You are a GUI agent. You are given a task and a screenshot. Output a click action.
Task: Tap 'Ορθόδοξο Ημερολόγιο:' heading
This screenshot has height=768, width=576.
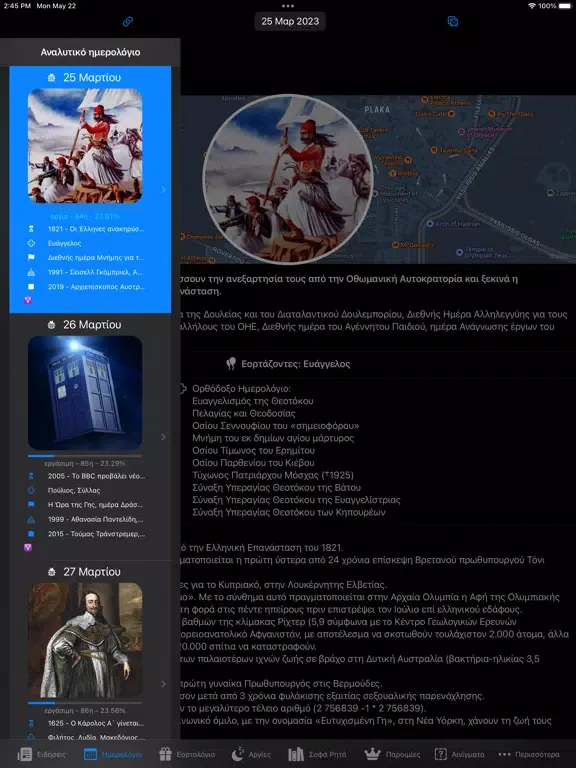click(241, 389)
